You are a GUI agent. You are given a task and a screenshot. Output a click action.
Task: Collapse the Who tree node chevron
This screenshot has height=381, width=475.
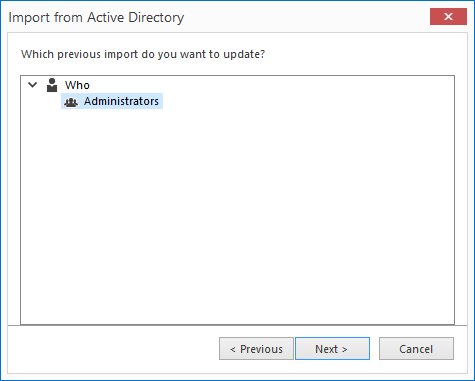(x=33, y=85)
